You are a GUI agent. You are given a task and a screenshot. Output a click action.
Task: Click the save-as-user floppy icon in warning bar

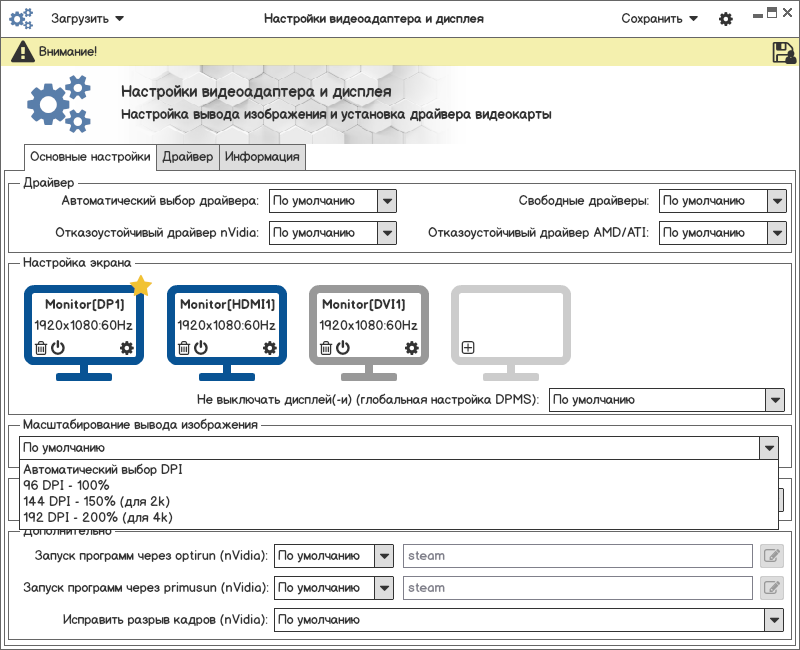[x=784, y=53]
